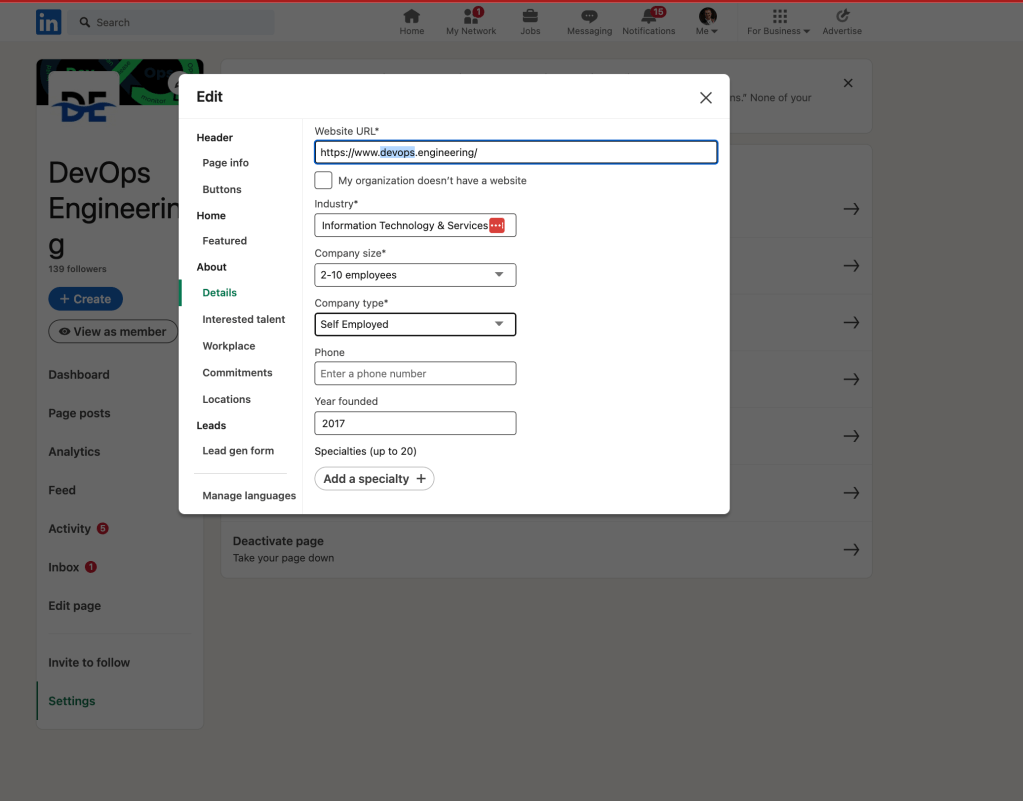Click the Industry input field
The width and height of the screenshot is (1023, 801).
[x=415, y=225]
